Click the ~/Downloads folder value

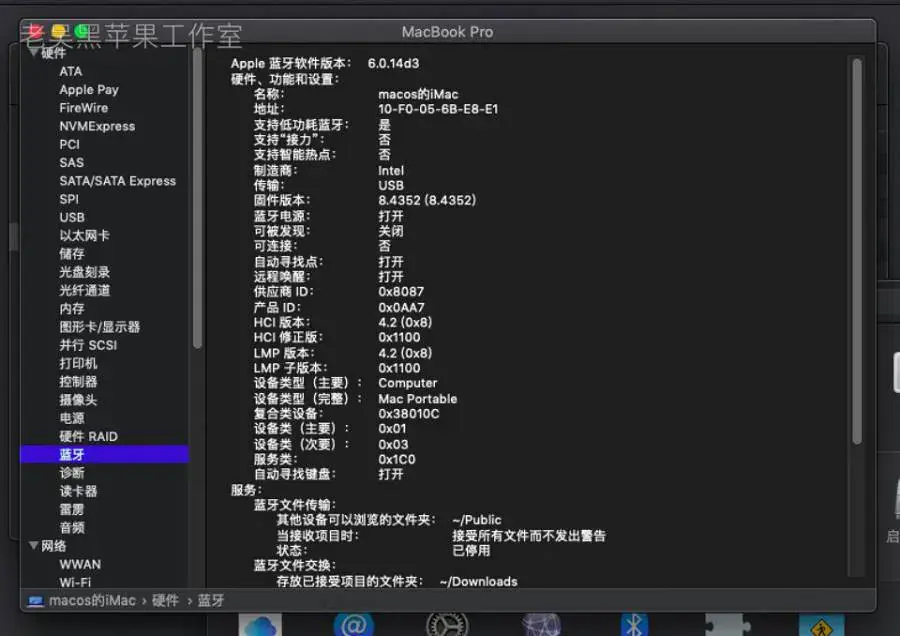click(479, 581)
